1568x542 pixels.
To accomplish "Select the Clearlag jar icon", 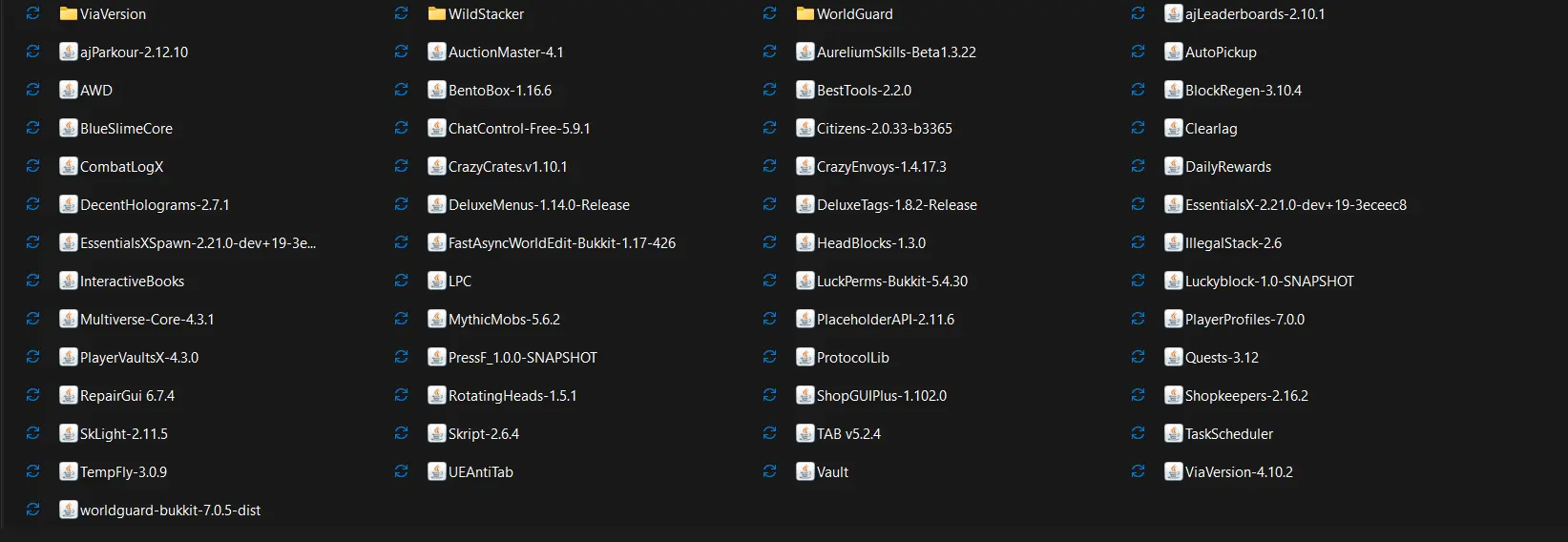I will [x=1174, y=128].
